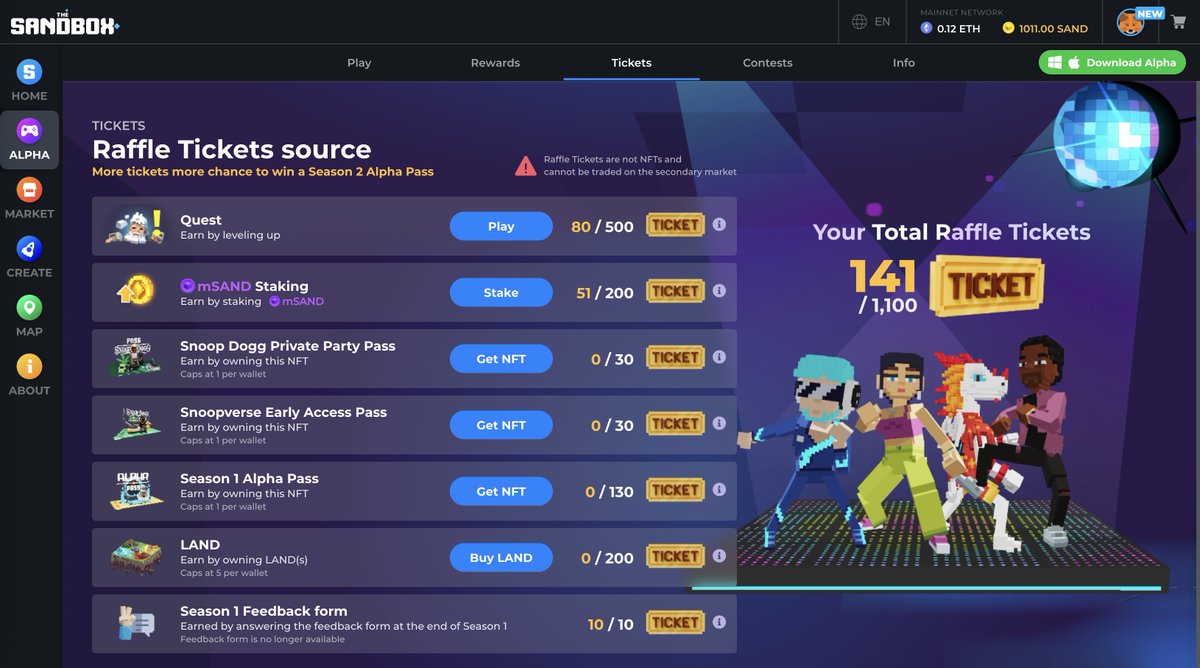Viewport: 1200px width, 668px height.
Task: Click the Feedback form 10 / 10 count
Action: coord(611,624)
